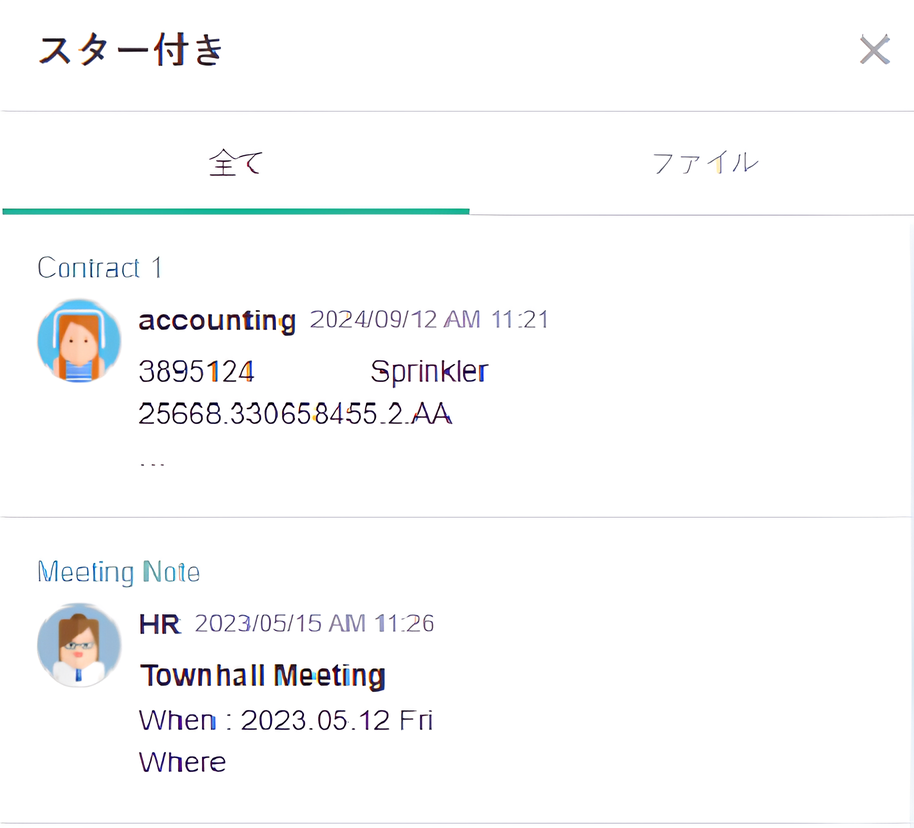This screenshot has height=828, width=914.
Task: Click the スター付き panel title
Action: 130,50
